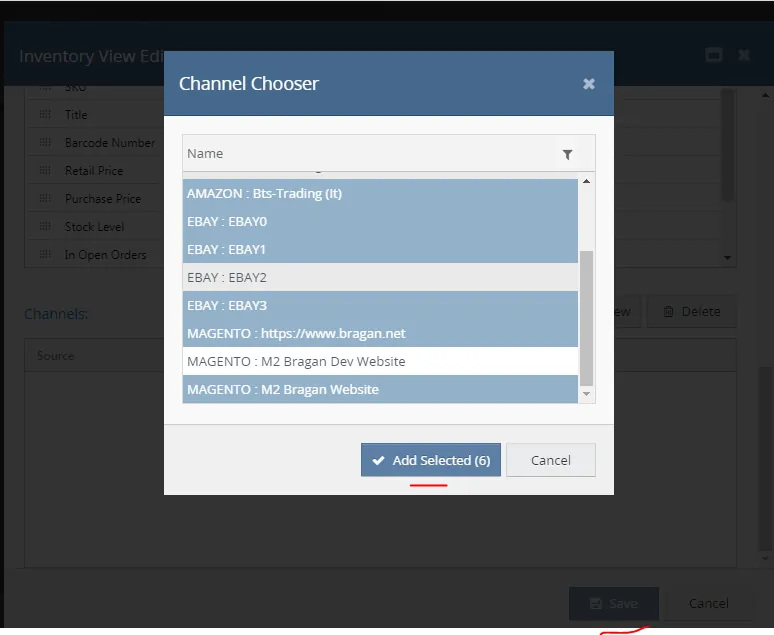Select MAGENTO : M2 Bragan Dev Website

pos(380,361)
